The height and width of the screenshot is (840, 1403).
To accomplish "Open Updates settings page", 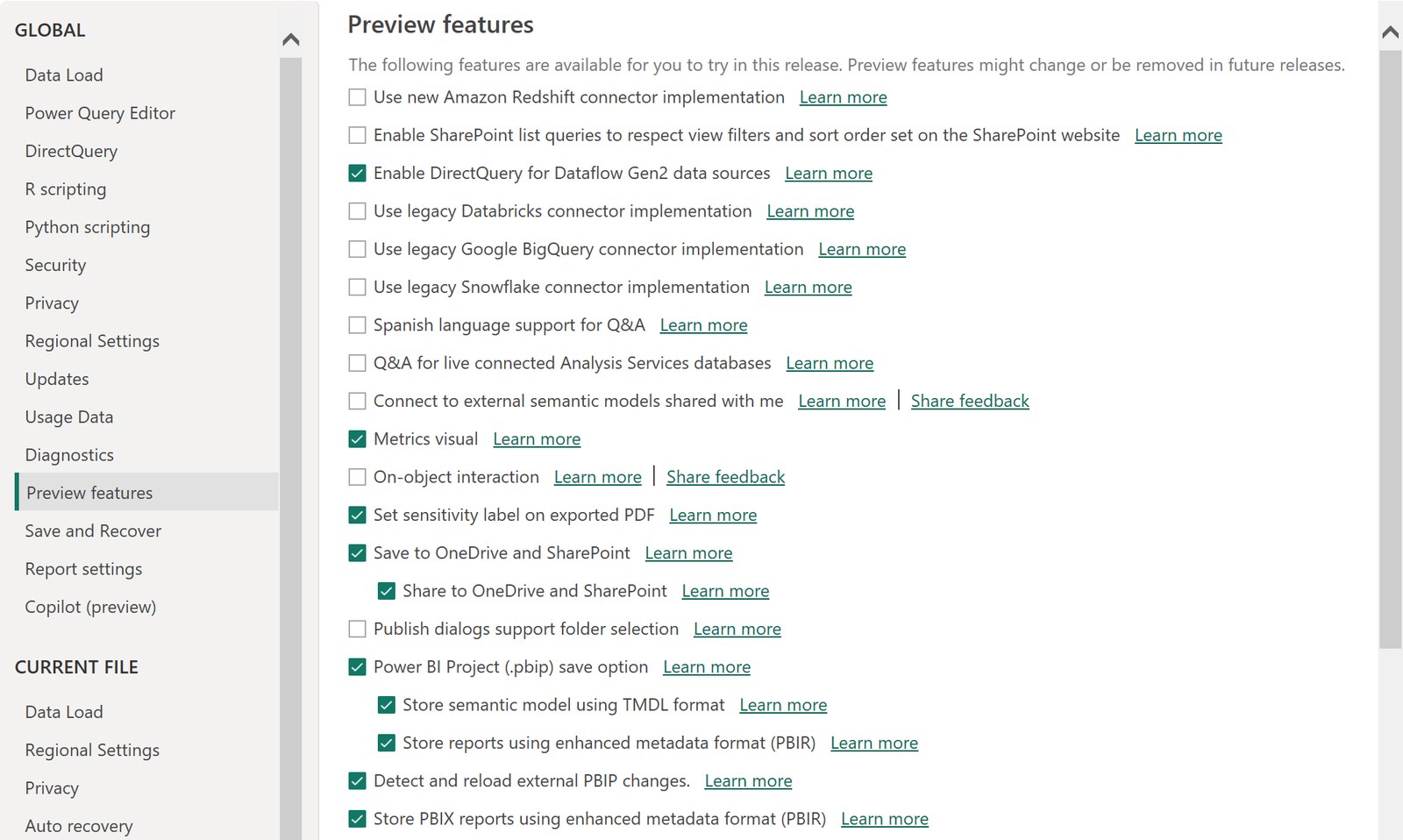I will coord(57,379).
